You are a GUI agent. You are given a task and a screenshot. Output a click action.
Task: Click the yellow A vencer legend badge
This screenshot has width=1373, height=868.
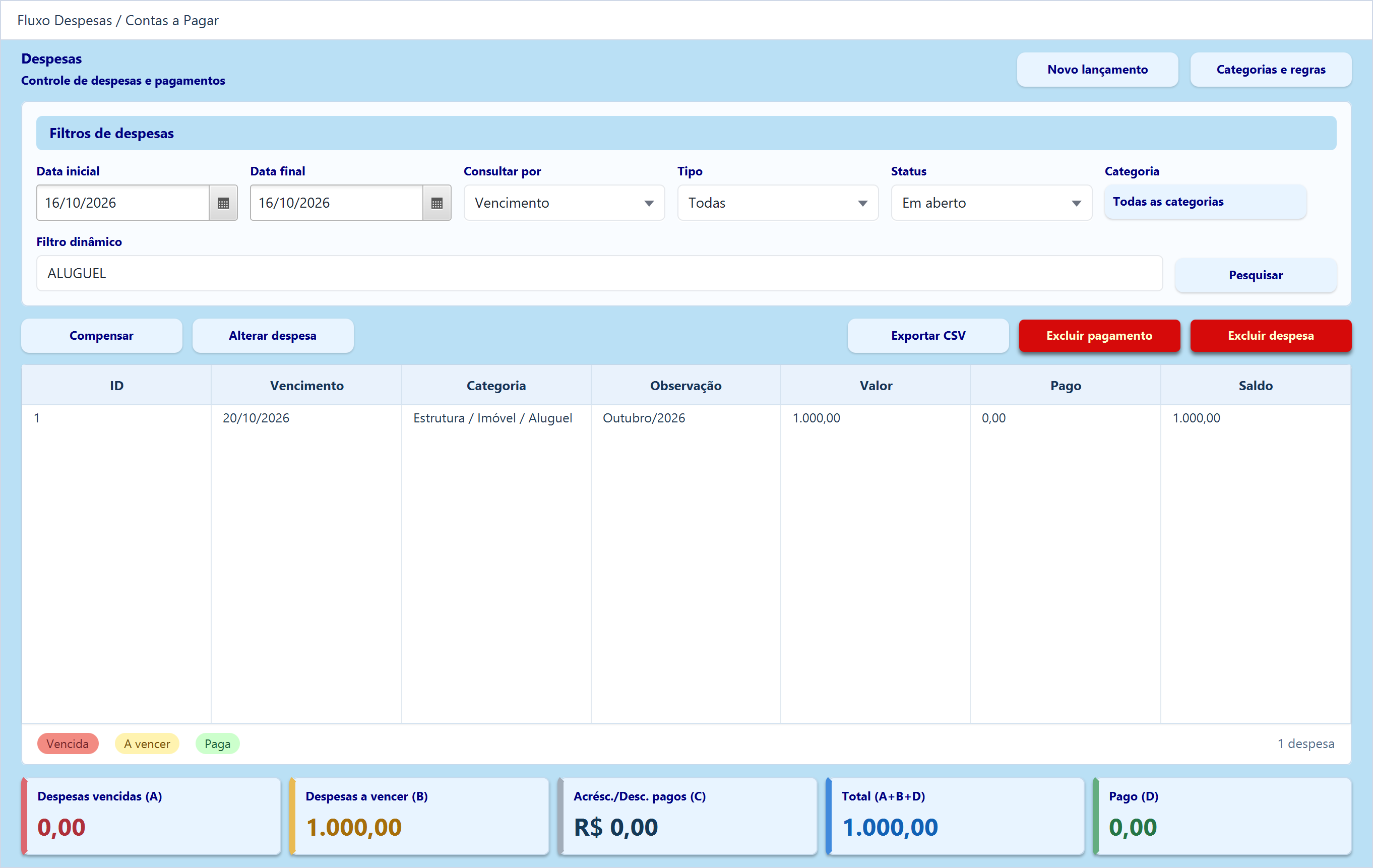click(x=147, y=743)
